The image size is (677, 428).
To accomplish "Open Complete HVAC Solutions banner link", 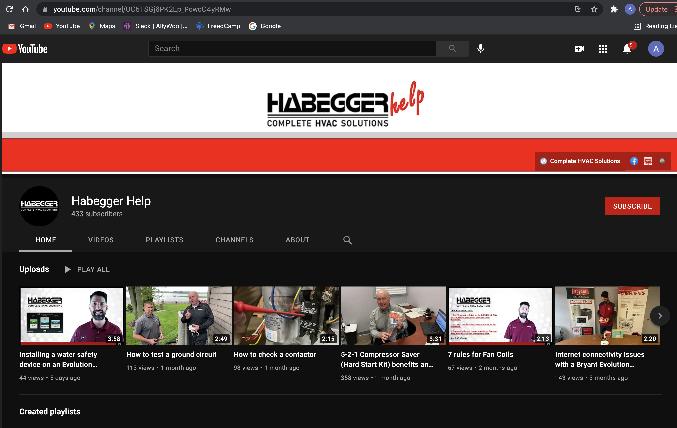I will click(x=580, y=161).
